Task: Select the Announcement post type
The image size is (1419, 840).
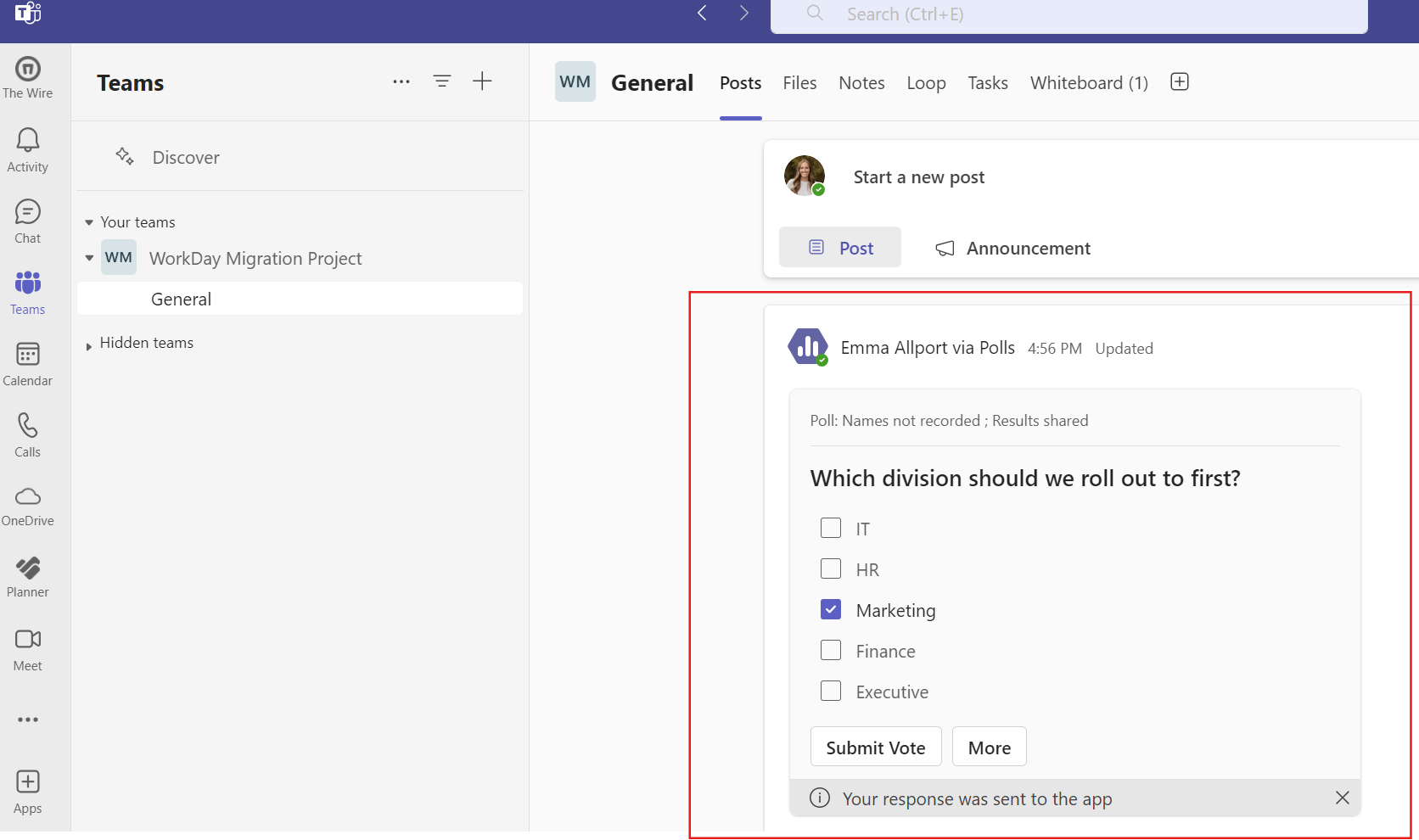Action: (1012, 248)
